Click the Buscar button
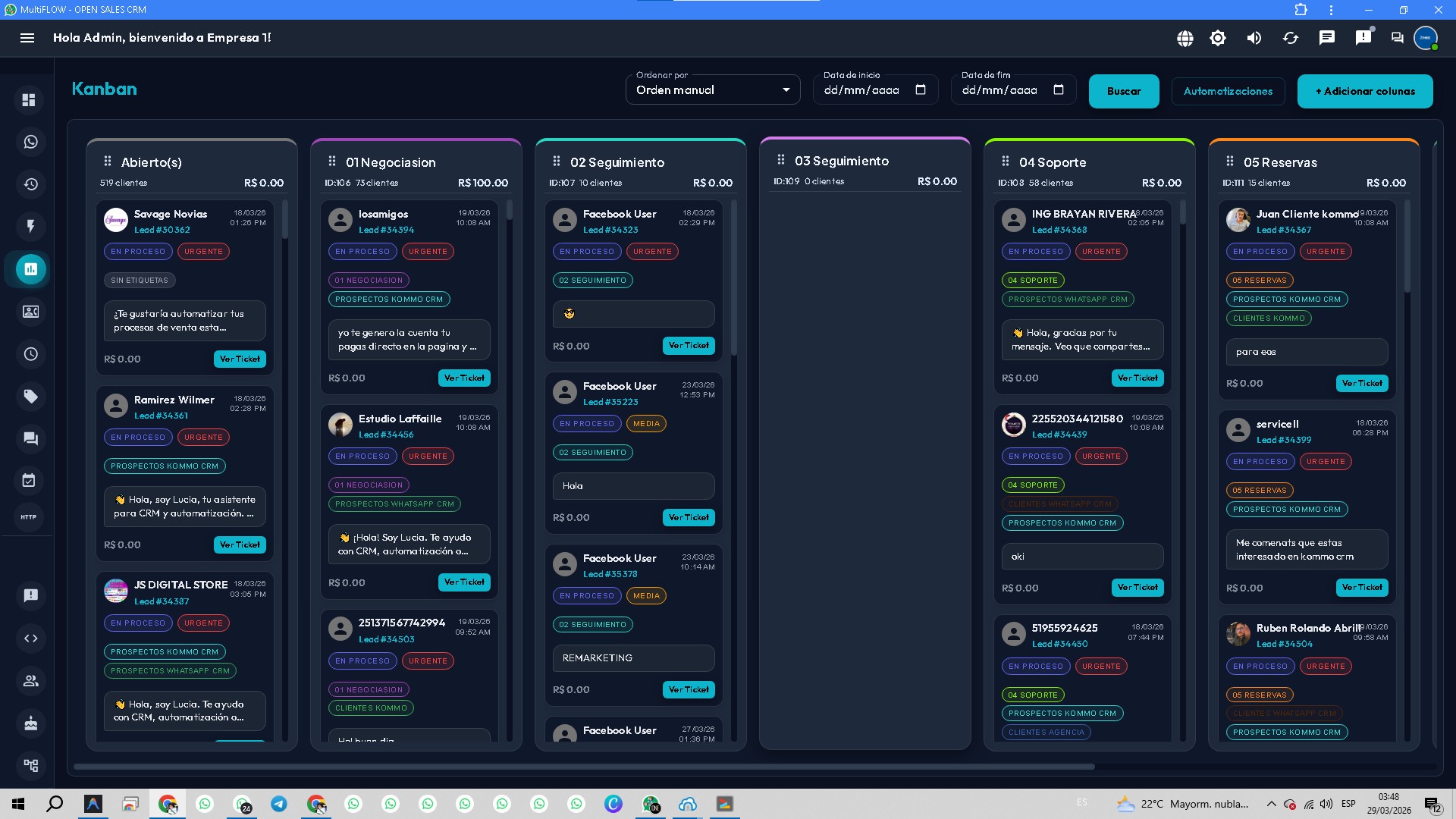Screen dimensions: 1456x819 pyautogui.click(x=1124, y=91)
